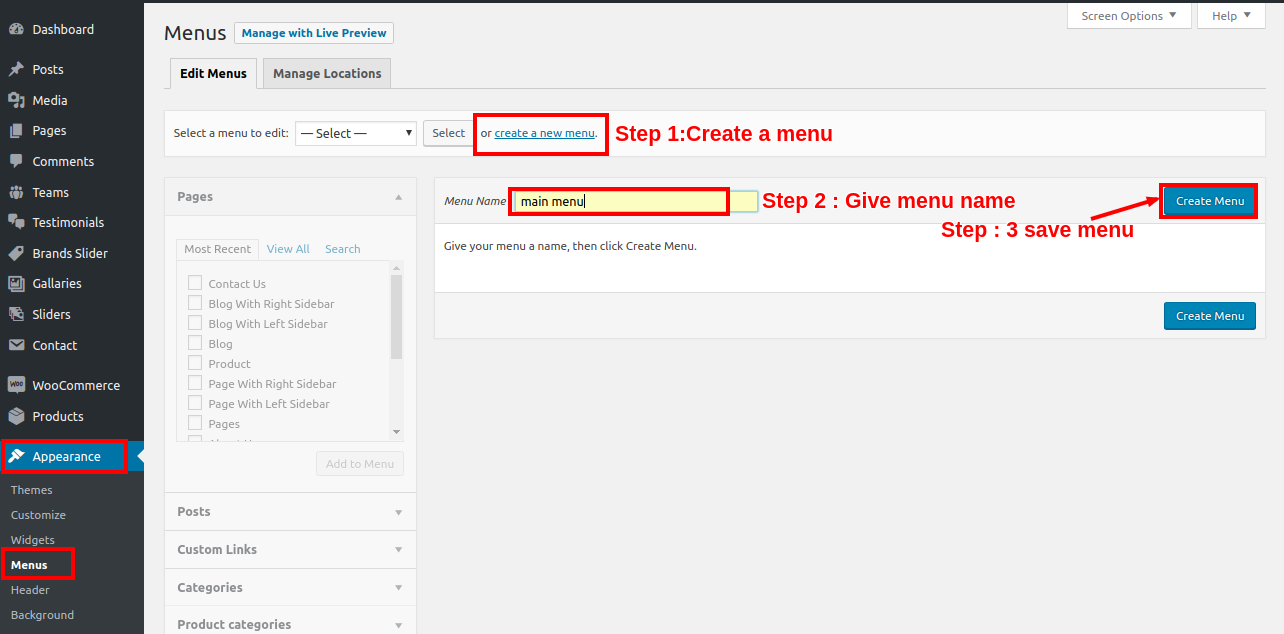
Task: Open Widgets under Appearance
Action: (x=33, y=540)
